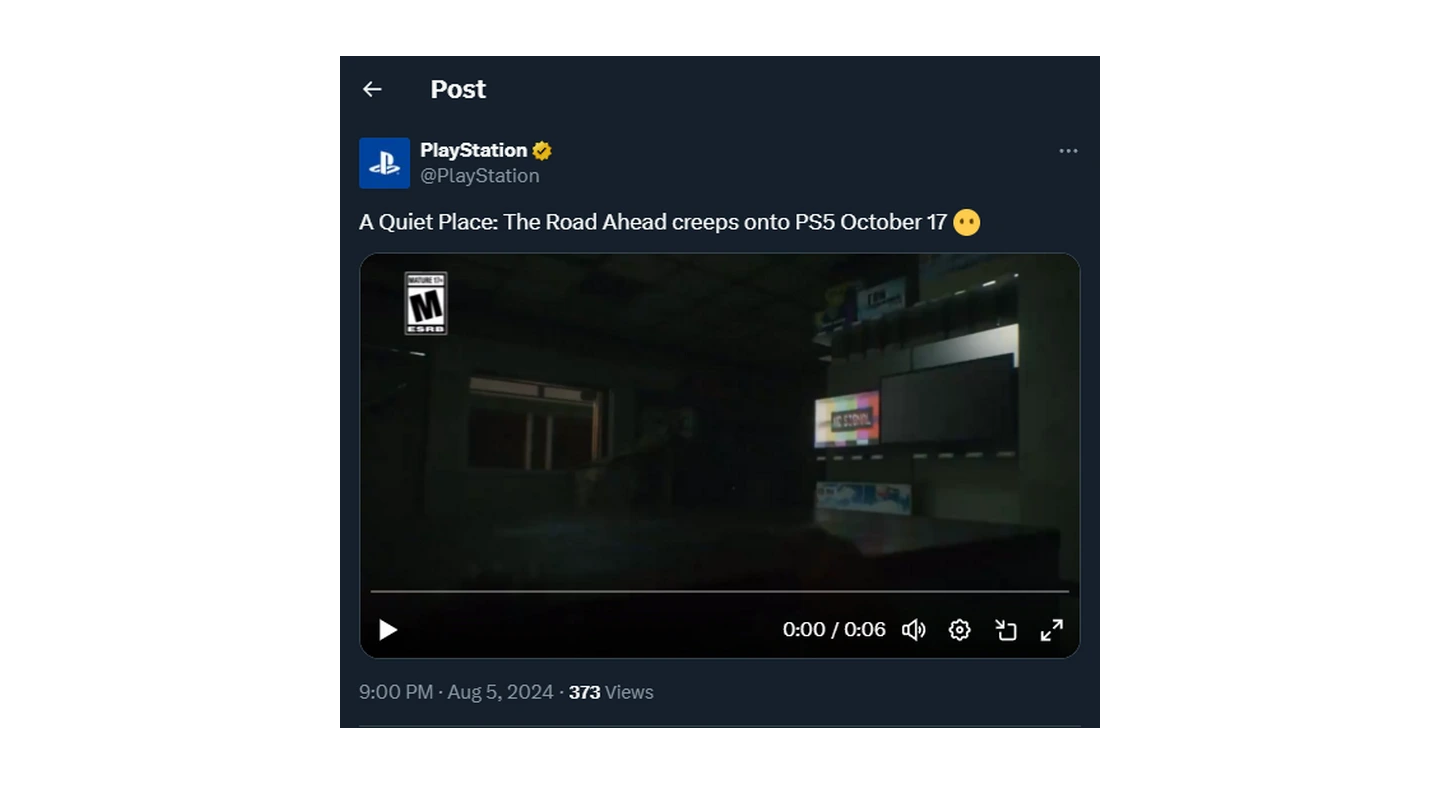The width and height of the screenshot is (1431, 800).
Task: Click the ESRB Mature rating badge
Action: 425,303
